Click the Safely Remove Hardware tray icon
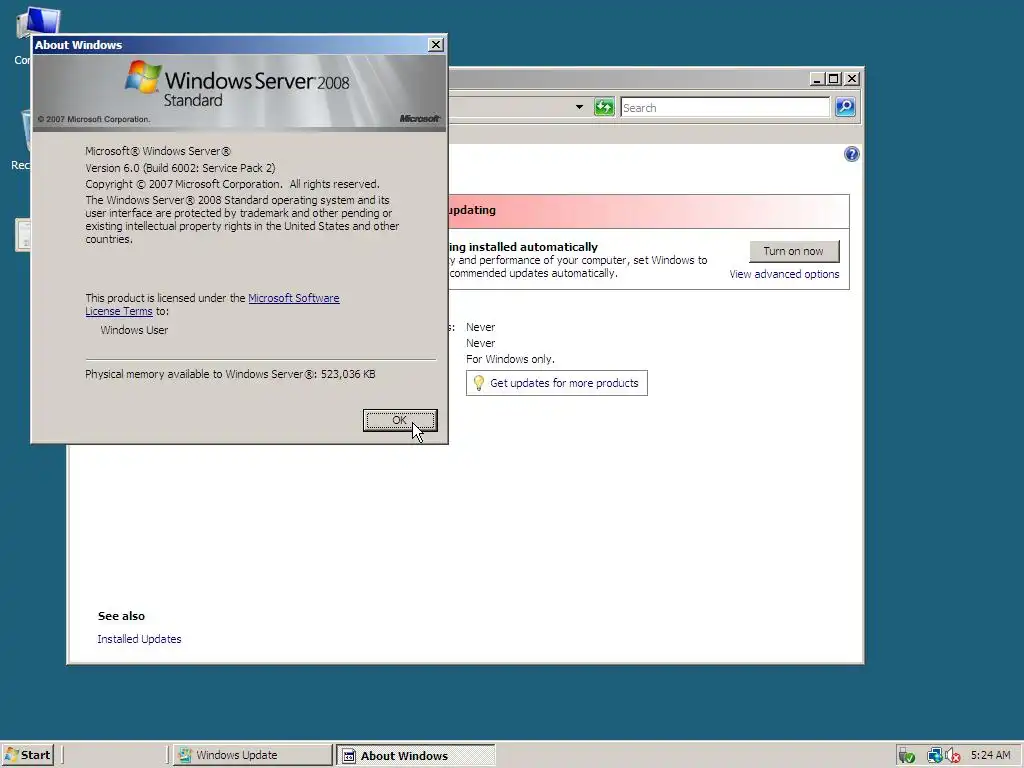This screenshot has height=768, width=1024. 906,756
